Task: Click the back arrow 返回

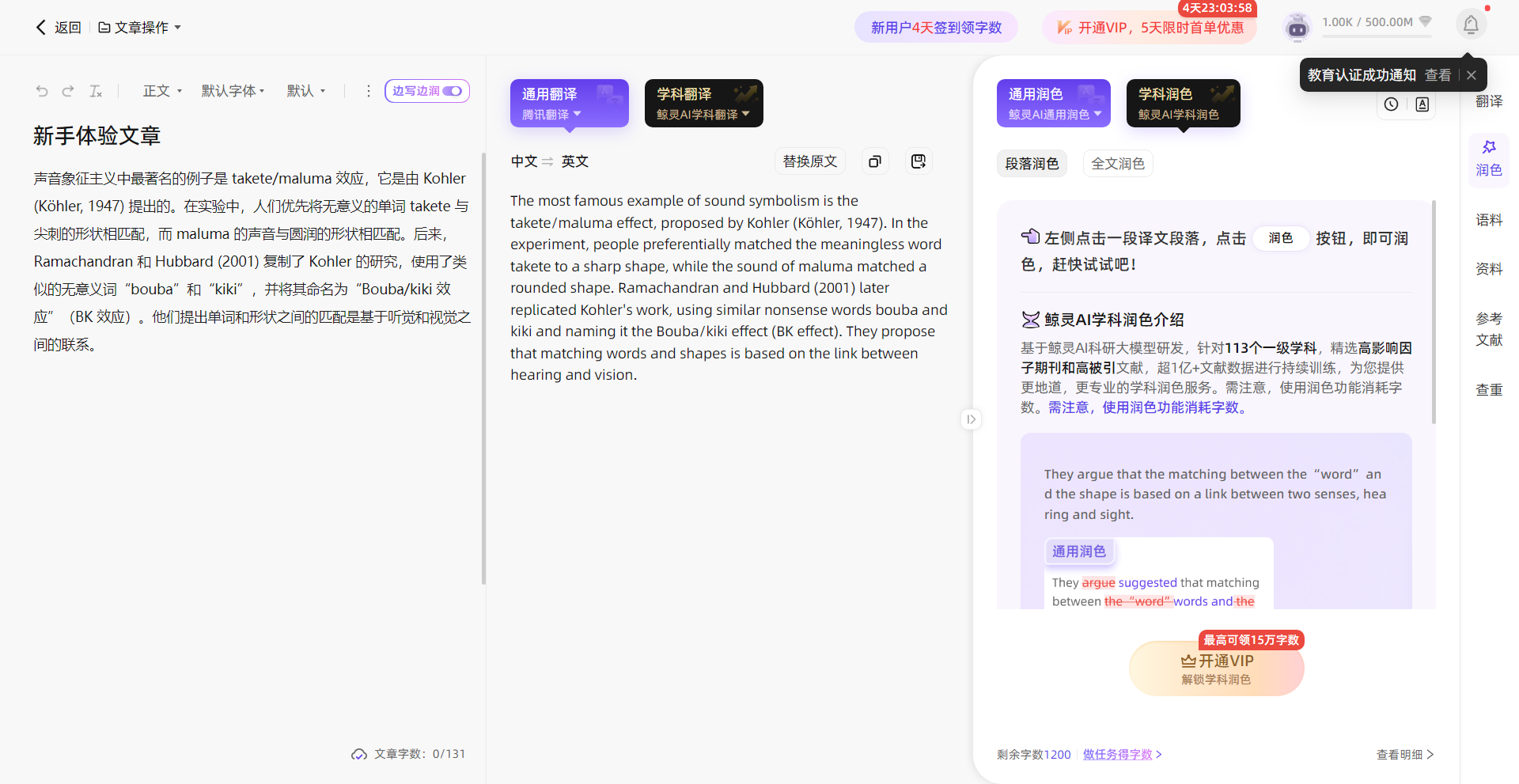Action: [58, 28]
